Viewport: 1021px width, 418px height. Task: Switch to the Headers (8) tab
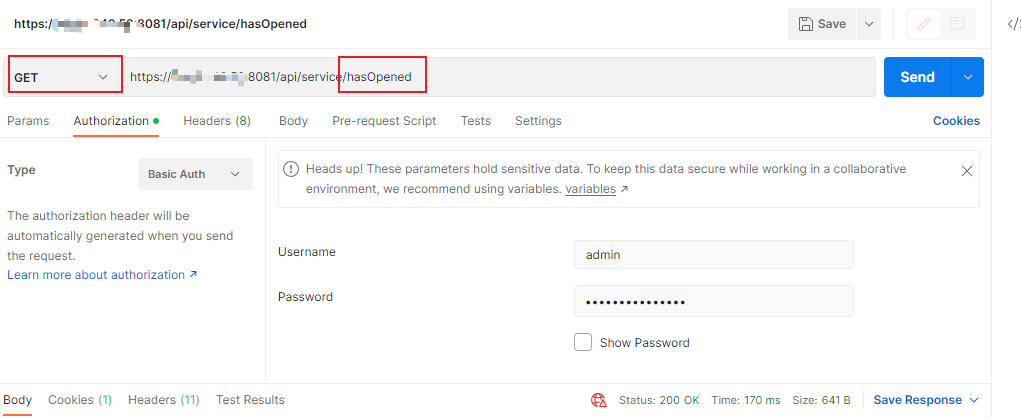[x=216, y=121]
